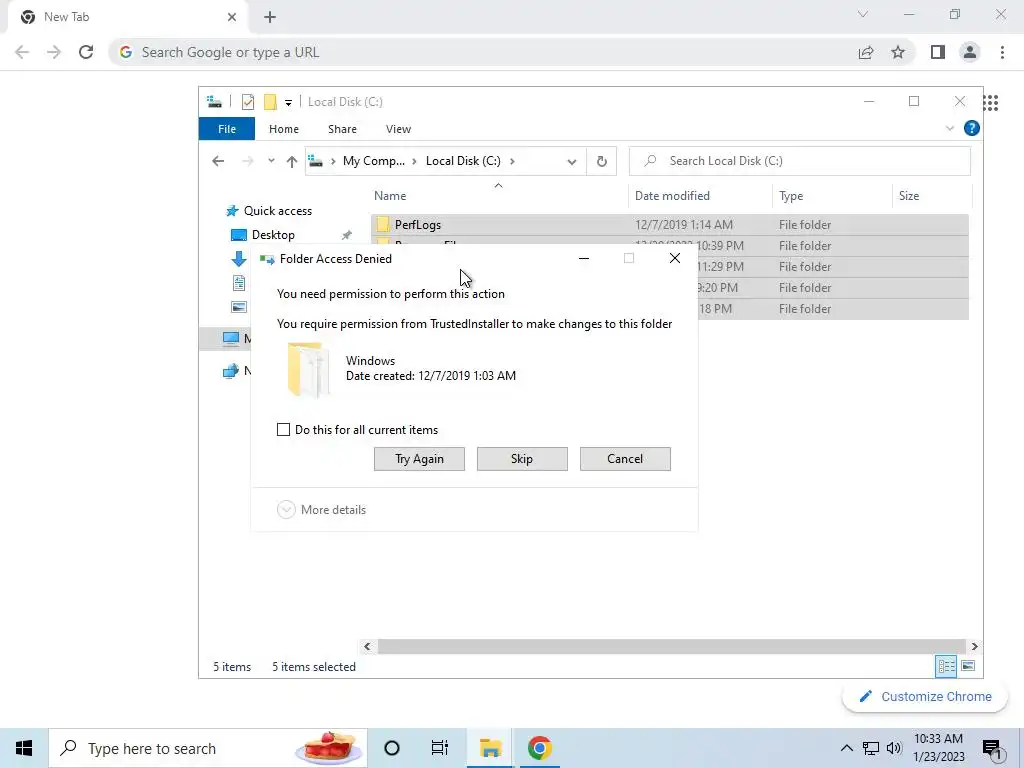Open the View ribbon tab

[x=398, y=129]
